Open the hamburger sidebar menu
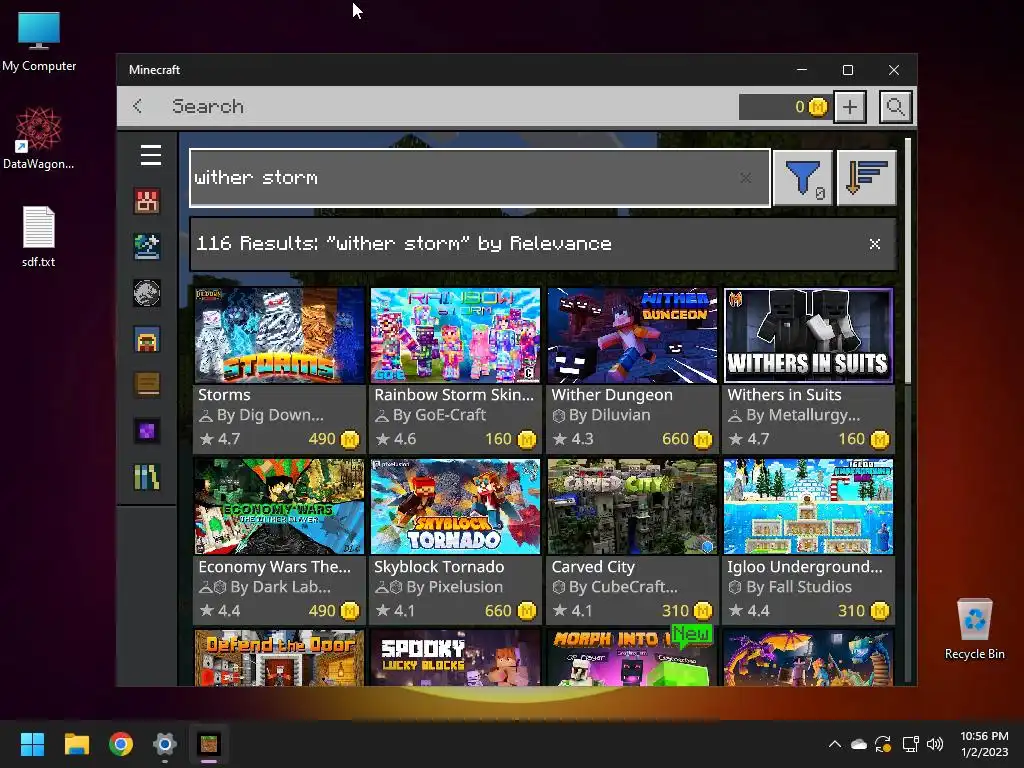 151,155
